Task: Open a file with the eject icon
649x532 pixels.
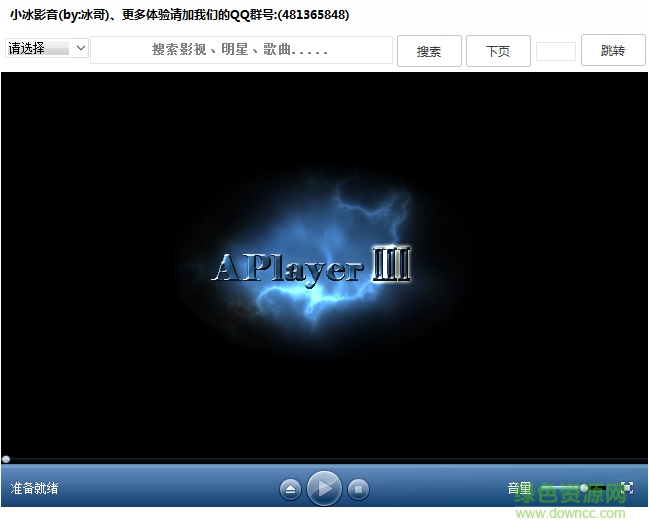Action: 290,489
